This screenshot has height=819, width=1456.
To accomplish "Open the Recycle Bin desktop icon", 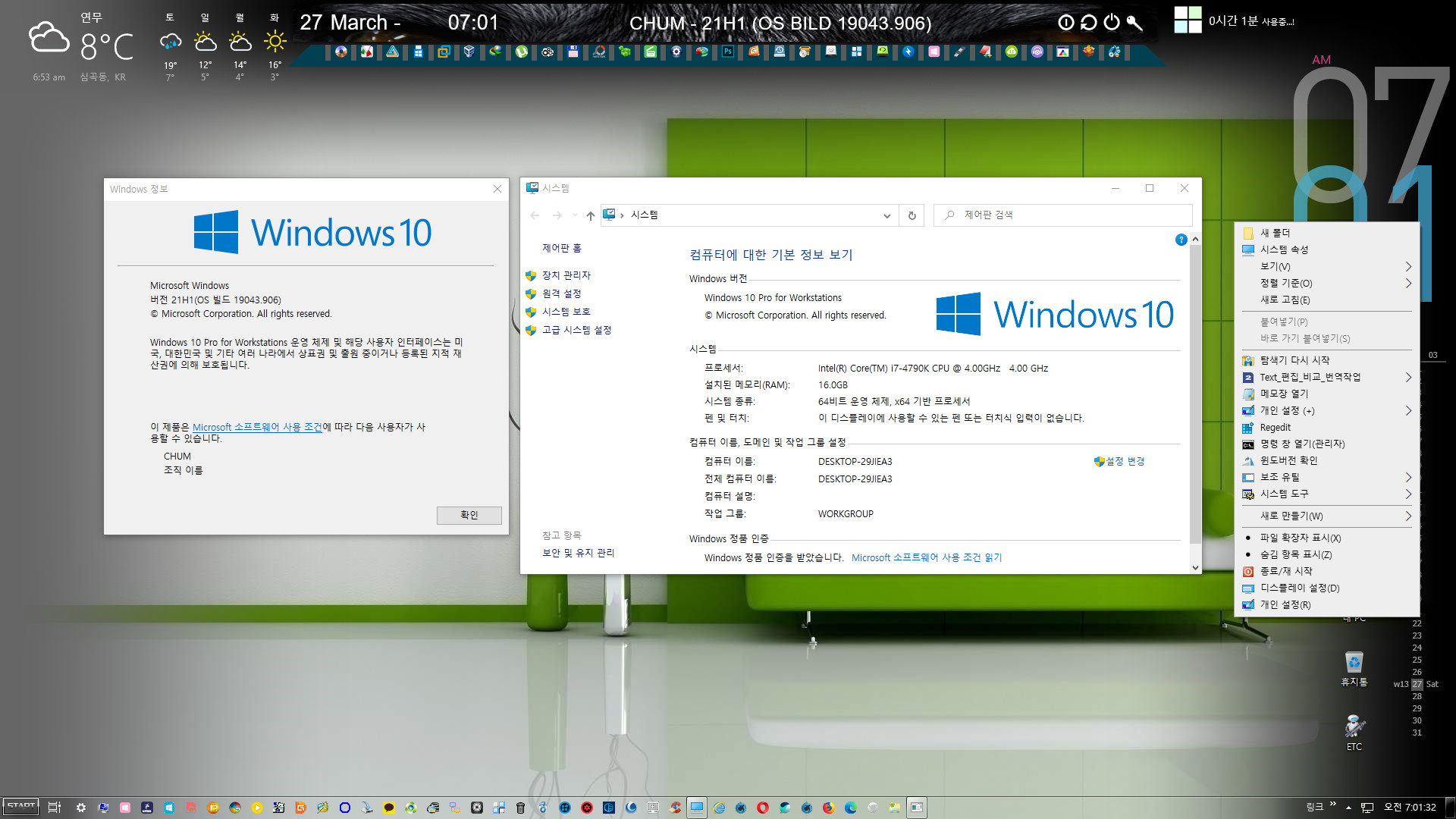I will click(x=1354, y=669).
